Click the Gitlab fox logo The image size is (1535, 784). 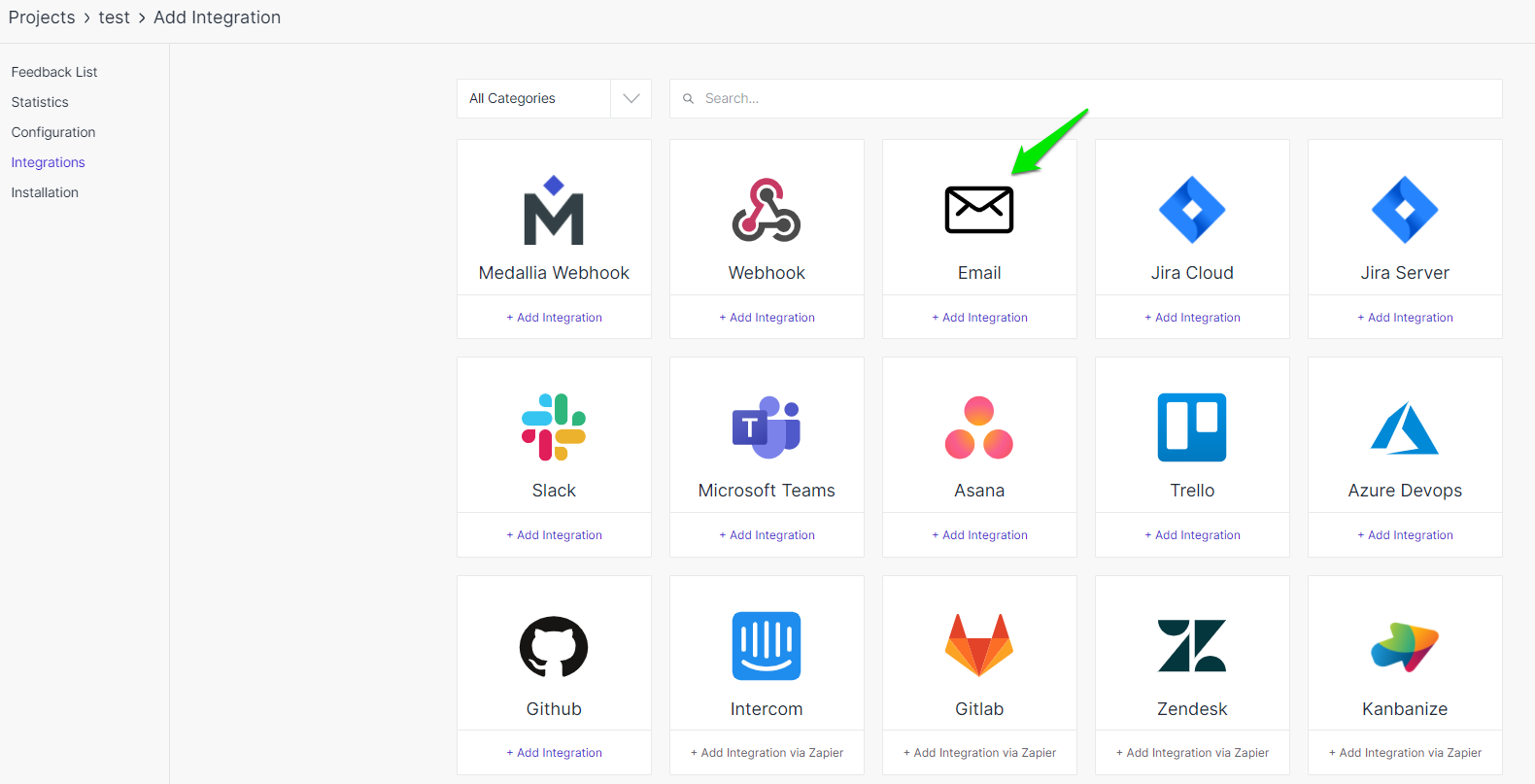[979, 645]
